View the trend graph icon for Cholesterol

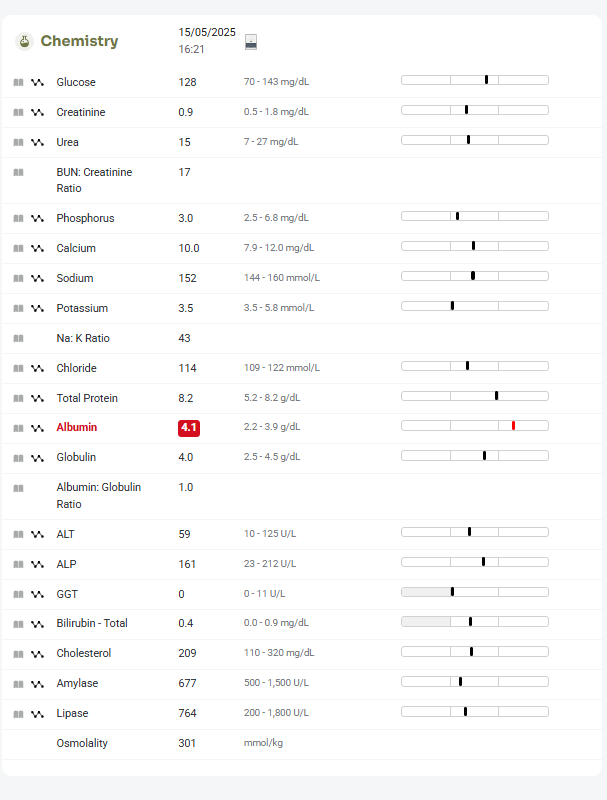point(37,654)
